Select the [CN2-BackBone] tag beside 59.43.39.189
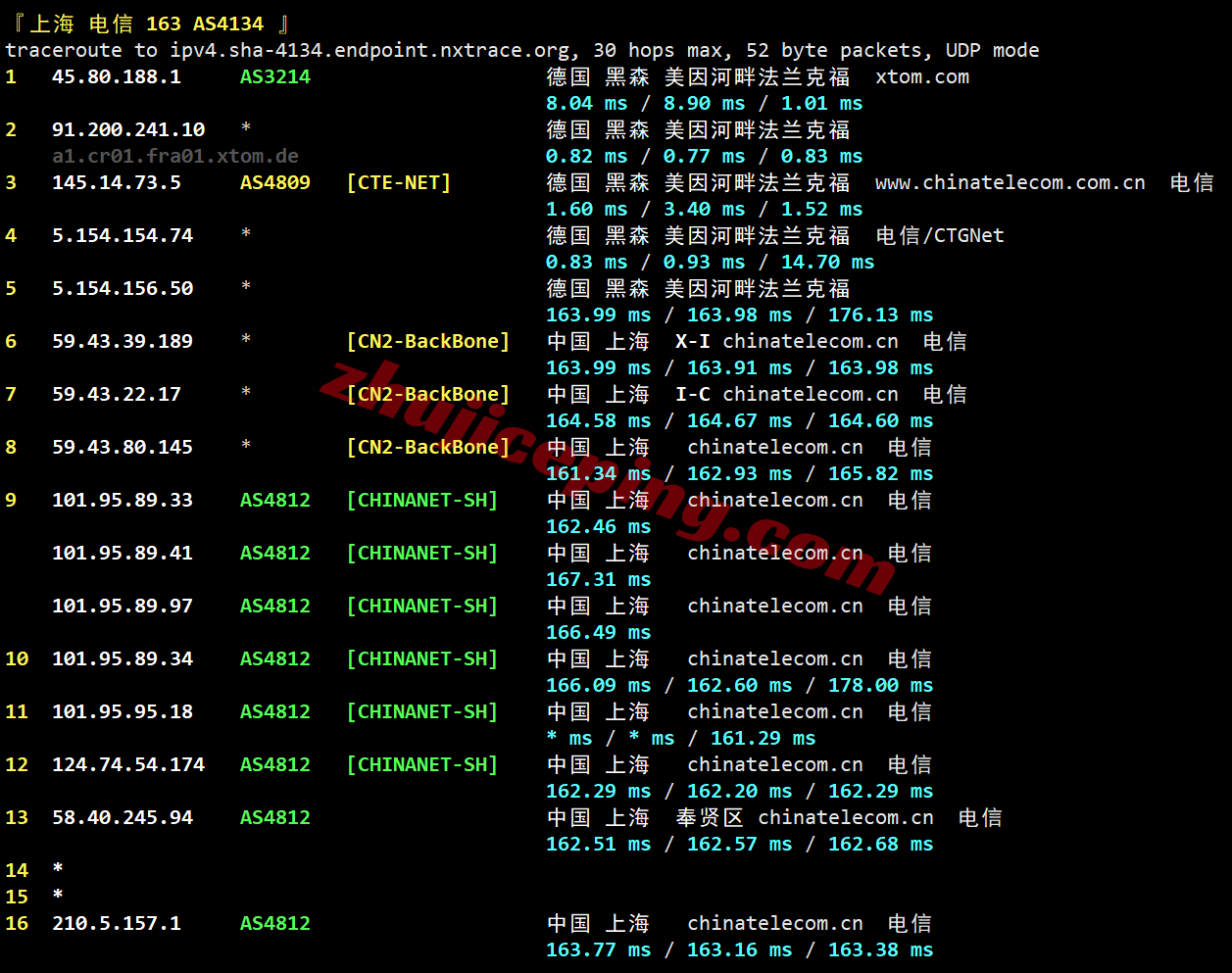 [x=427, y=341]
